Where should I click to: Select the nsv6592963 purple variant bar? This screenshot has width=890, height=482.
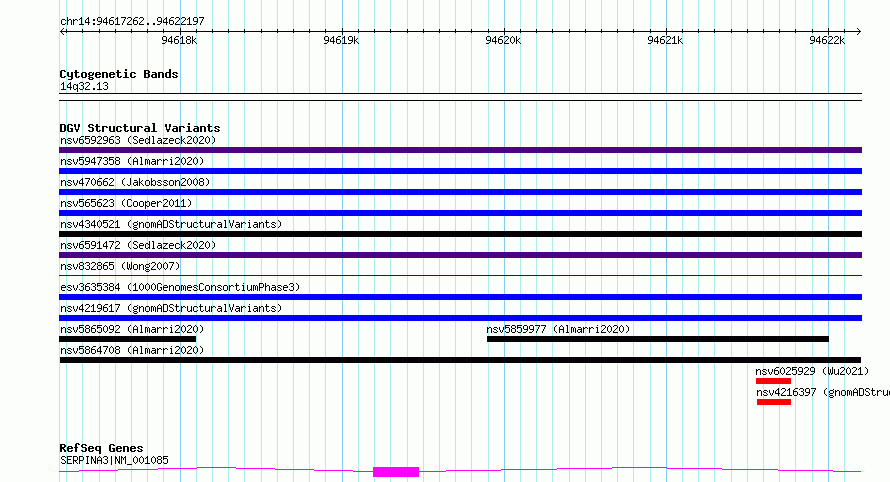[x=460, y=150]
